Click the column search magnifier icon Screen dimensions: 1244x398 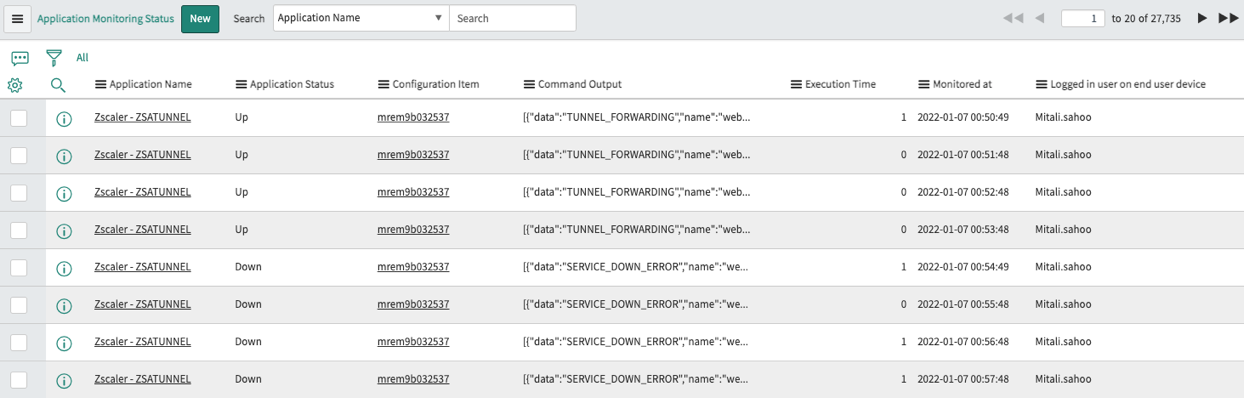tap(58, 85)
